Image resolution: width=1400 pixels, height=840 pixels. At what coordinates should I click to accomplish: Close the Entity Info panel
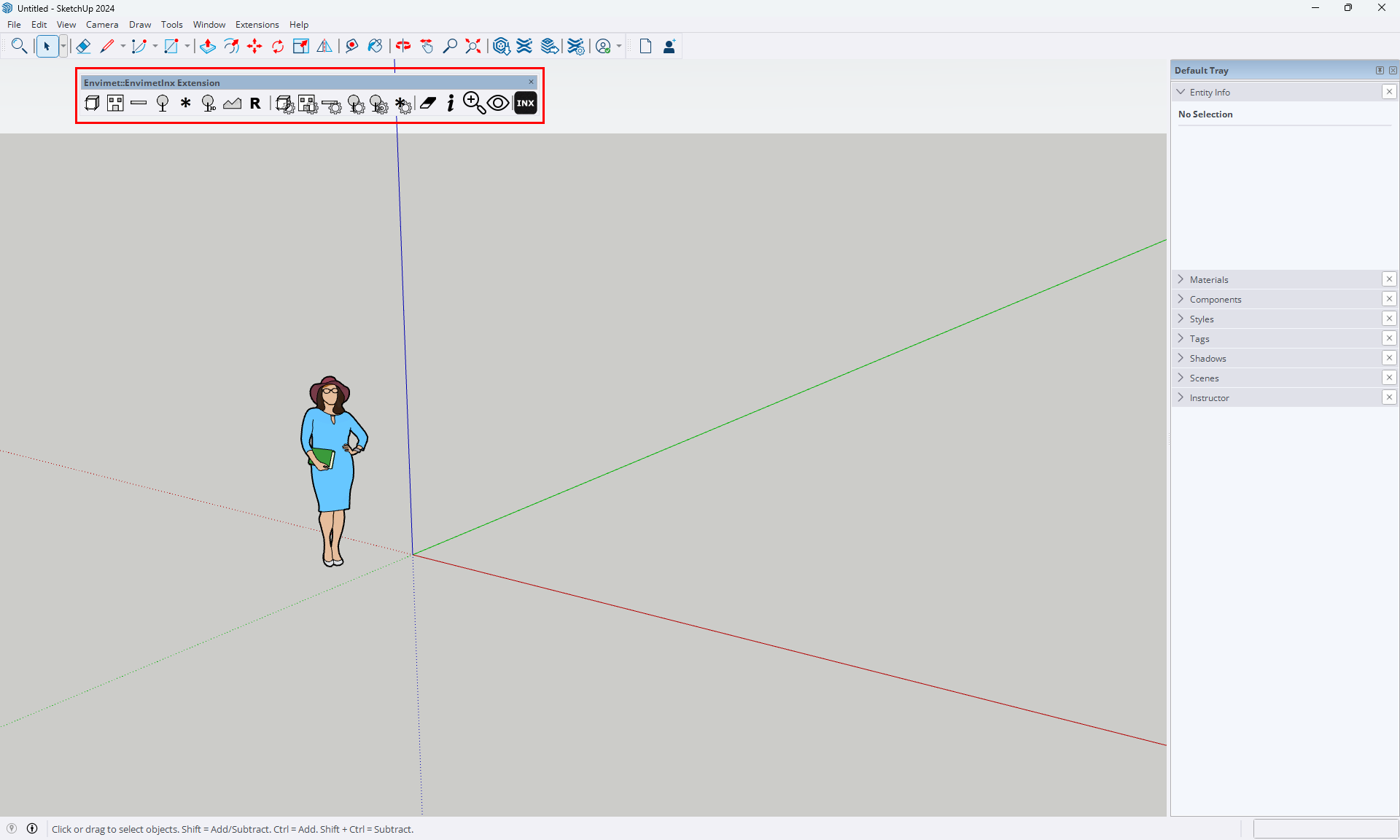(x=1389, y=92)
